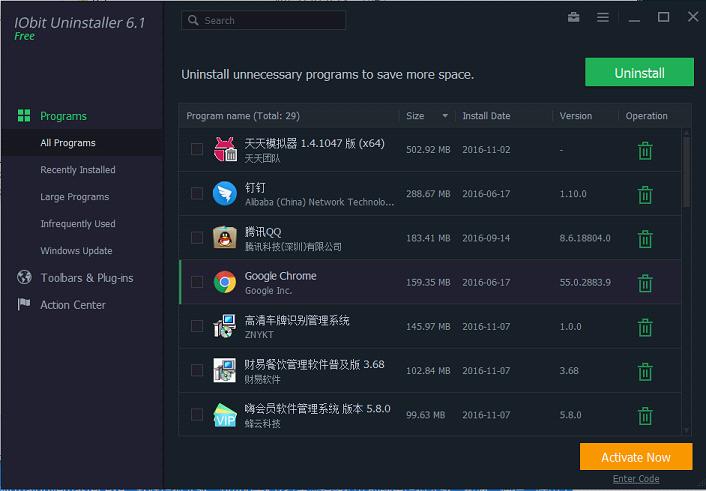Click the Google Chrome app icon
Image resolution: width=706 pixels, height=491 pixels.
(x=225, y=282)
